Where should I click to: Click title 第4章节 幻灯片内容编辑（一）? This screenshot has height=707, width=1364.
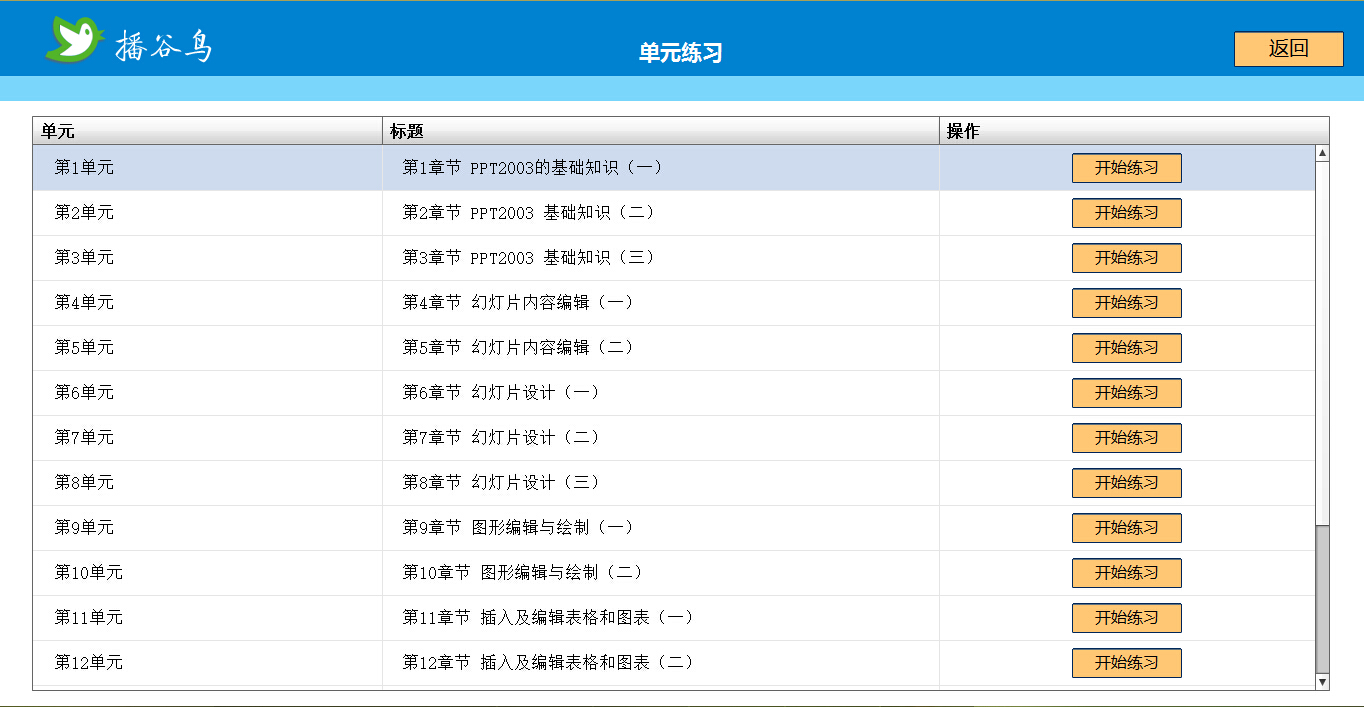519,303
